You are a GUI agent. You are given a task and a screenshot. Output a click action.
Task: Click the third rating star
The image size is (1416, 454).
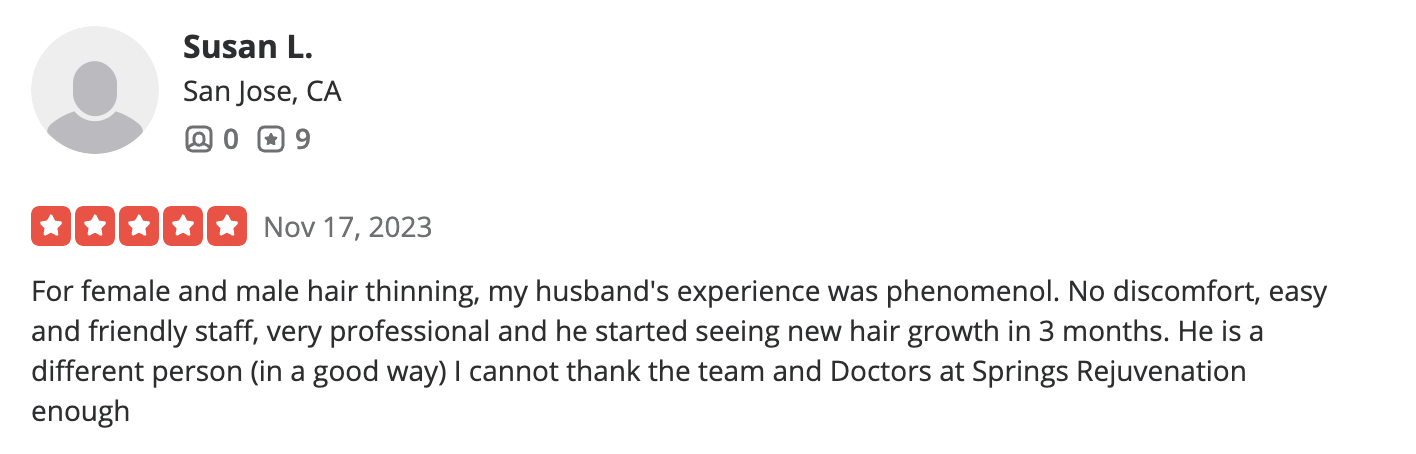coord(139,227)
